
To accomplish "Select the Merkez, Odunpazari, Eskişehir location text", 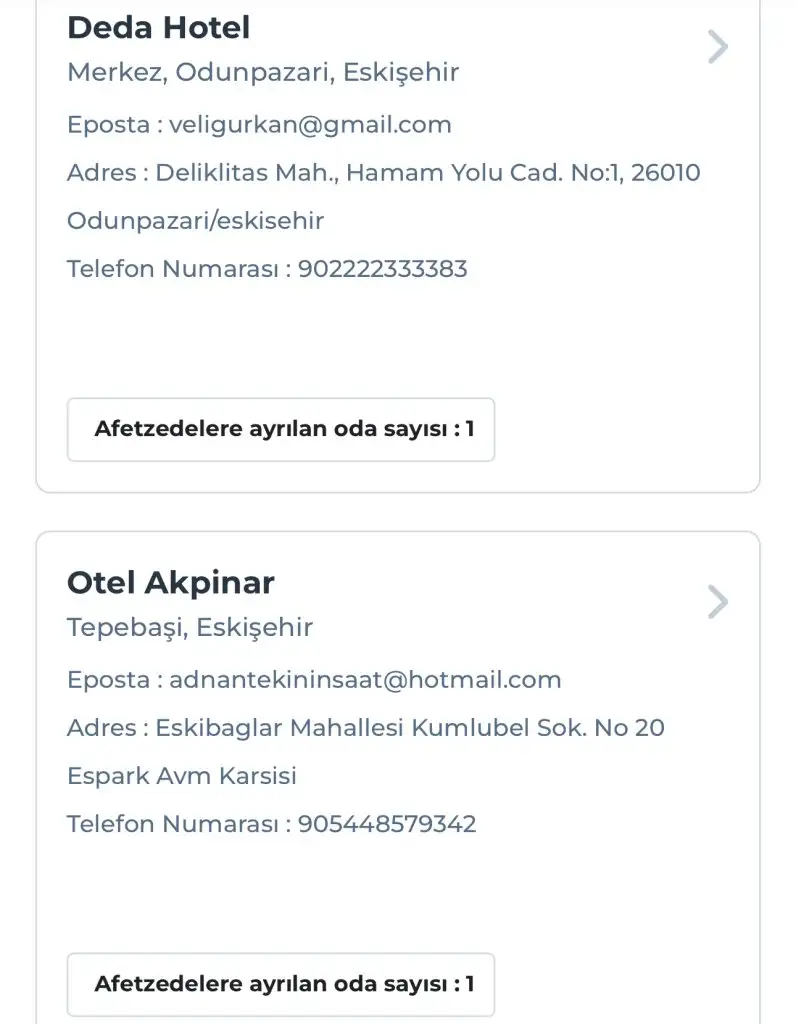I will click(262, 73).
